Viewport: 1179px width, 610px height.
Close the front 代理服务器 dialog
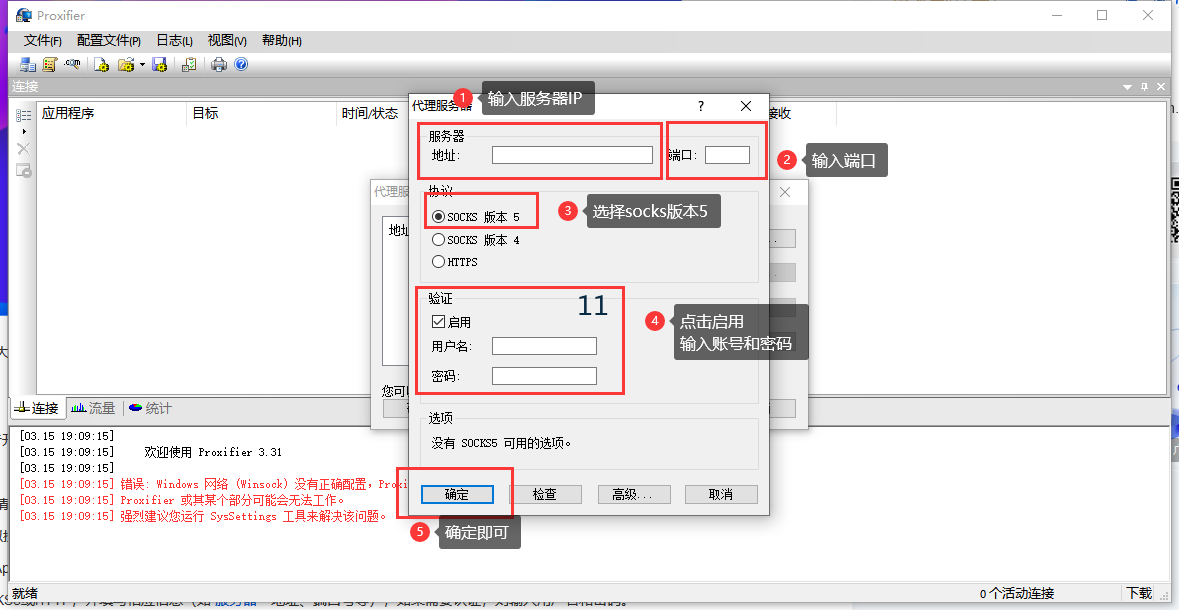tap(746, 106)
